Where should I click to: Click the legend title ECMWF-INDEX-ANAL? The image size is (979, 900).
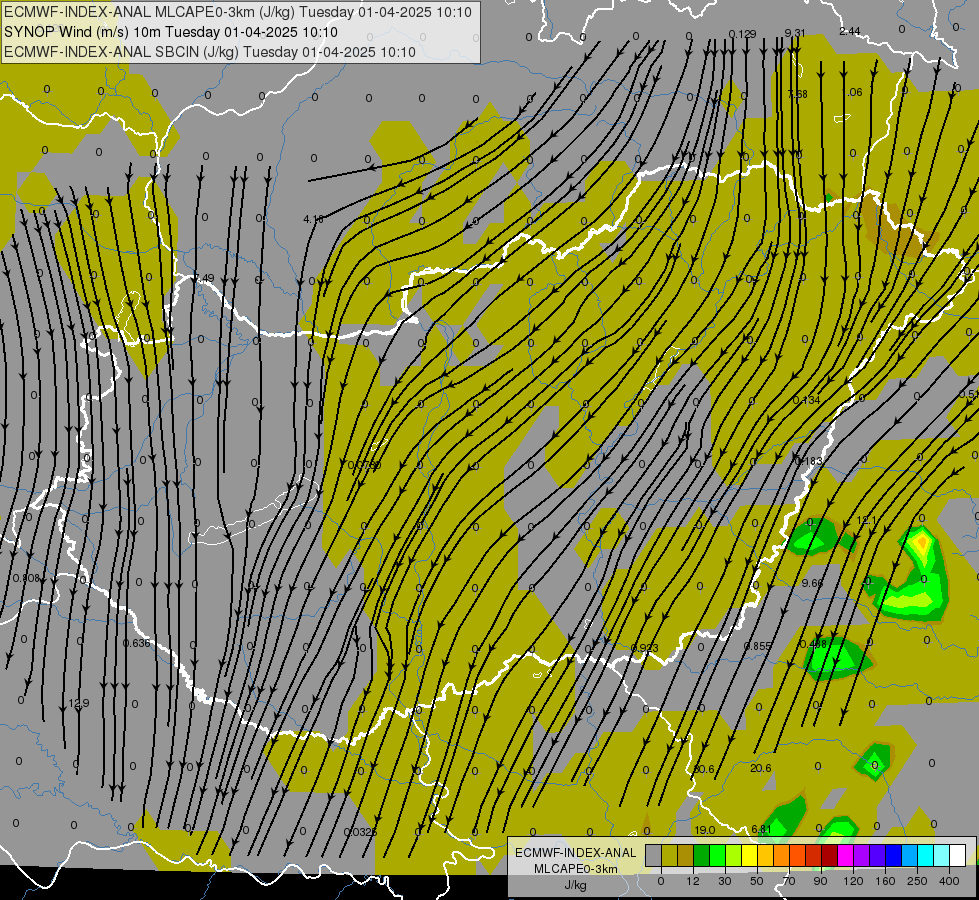tap(576, 853)
